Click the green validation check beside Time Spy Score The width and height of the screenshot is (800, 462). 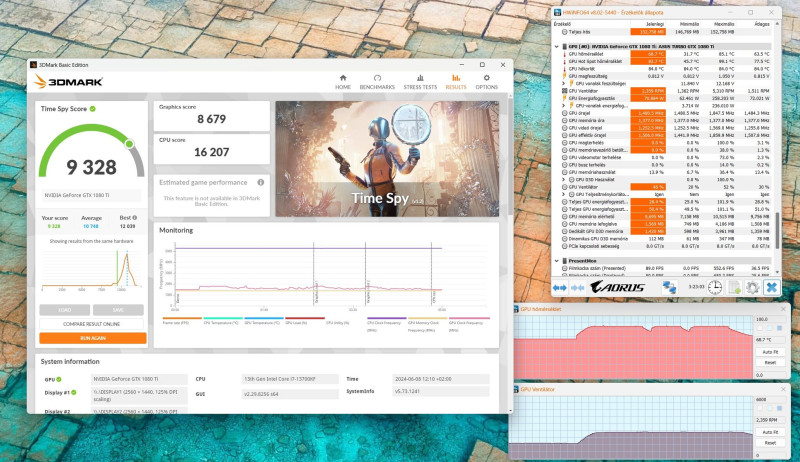pyautogui.click(x=93, y=109)
